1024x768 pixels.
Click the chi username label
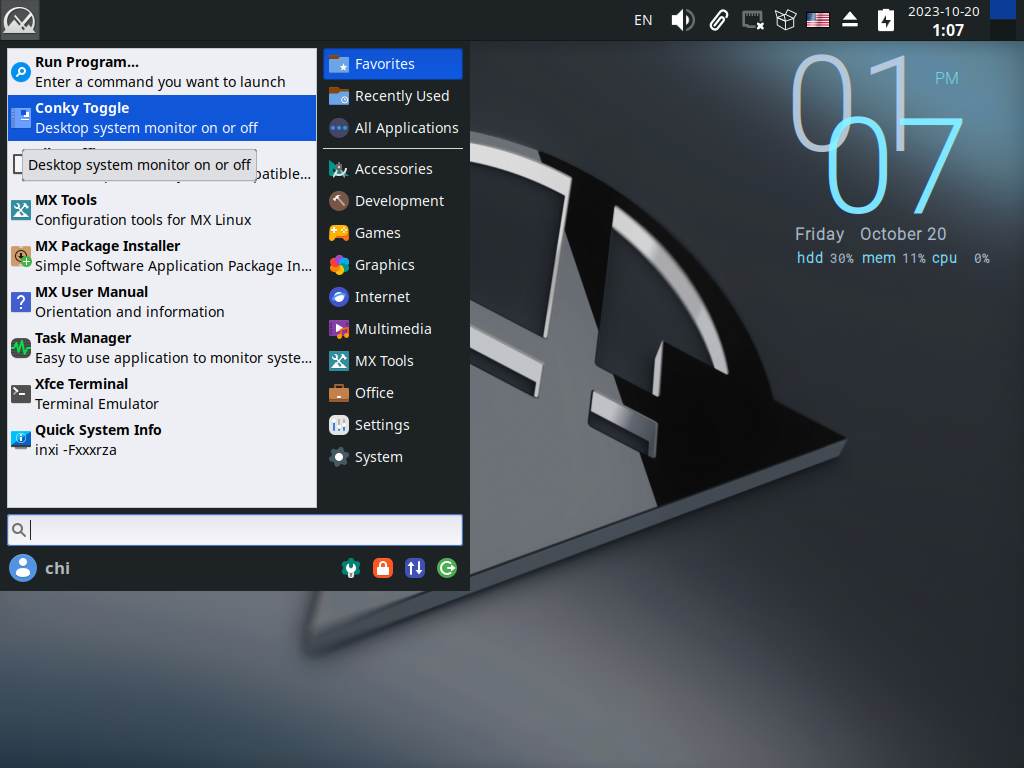[x=57, y=568]
